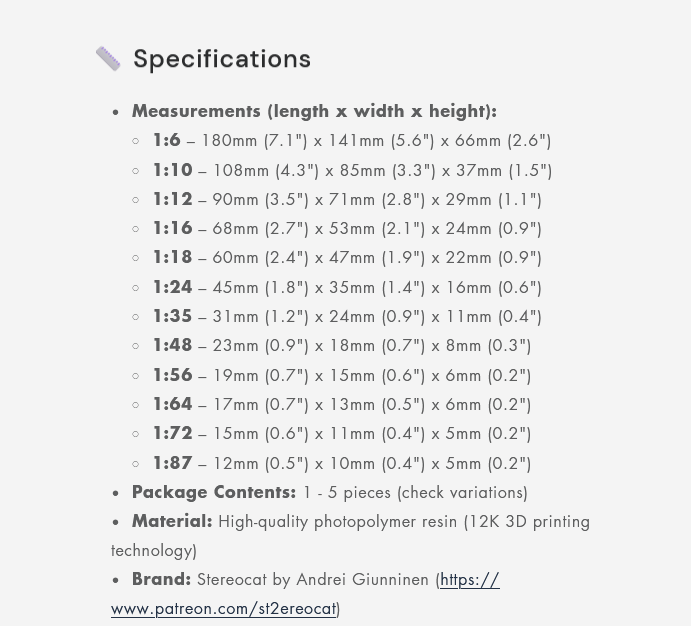Image resolution: width=691 pixels, height=626 pixels.
Task: Click the ruler emoji icon beside Specifications
Action: [108, 59]
